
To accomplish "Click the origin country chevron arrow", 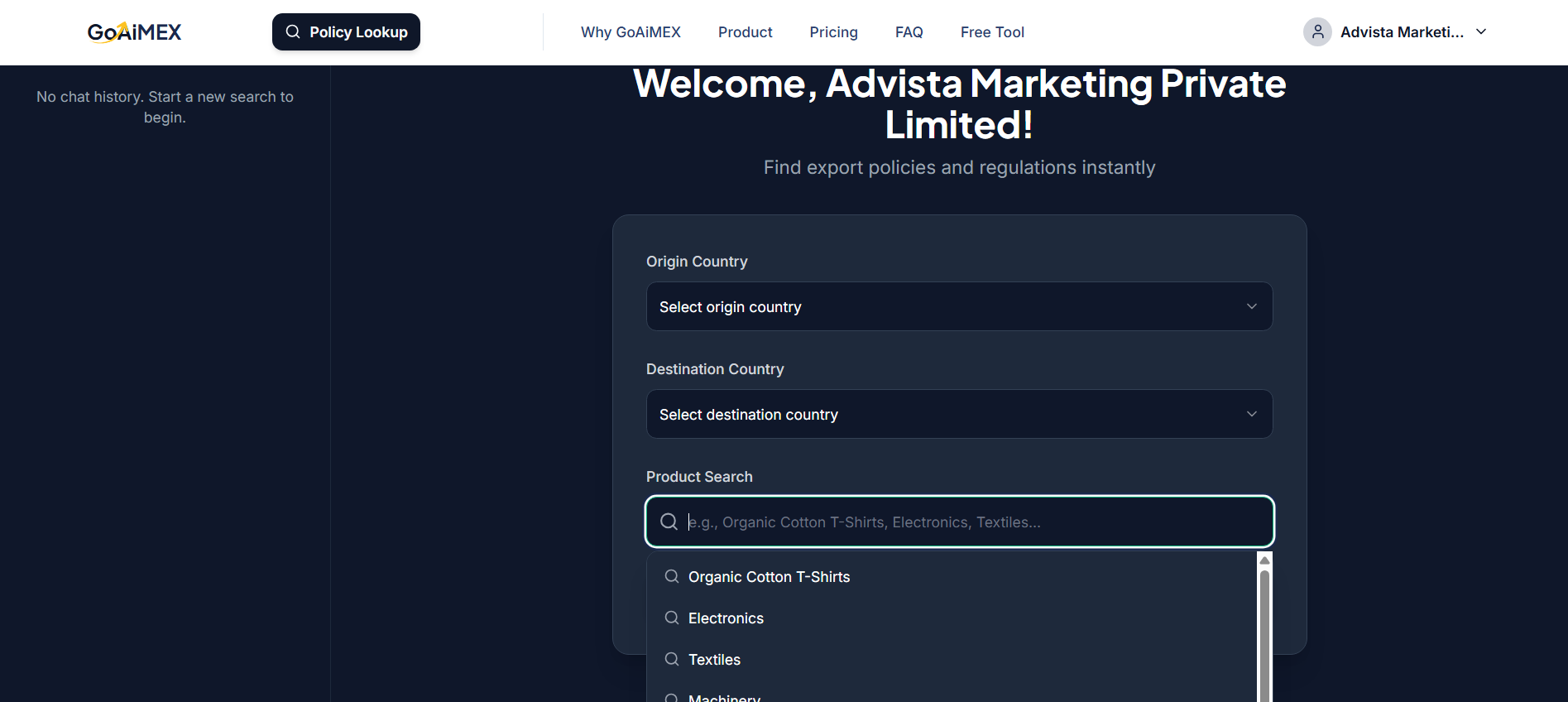I will (x=1252, y=306).
